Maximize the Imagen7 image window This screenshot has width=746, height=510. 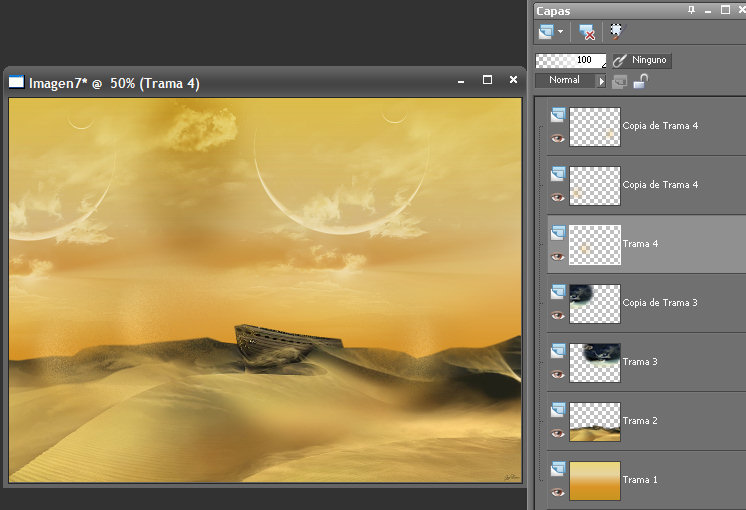click(x=487, y=80)
